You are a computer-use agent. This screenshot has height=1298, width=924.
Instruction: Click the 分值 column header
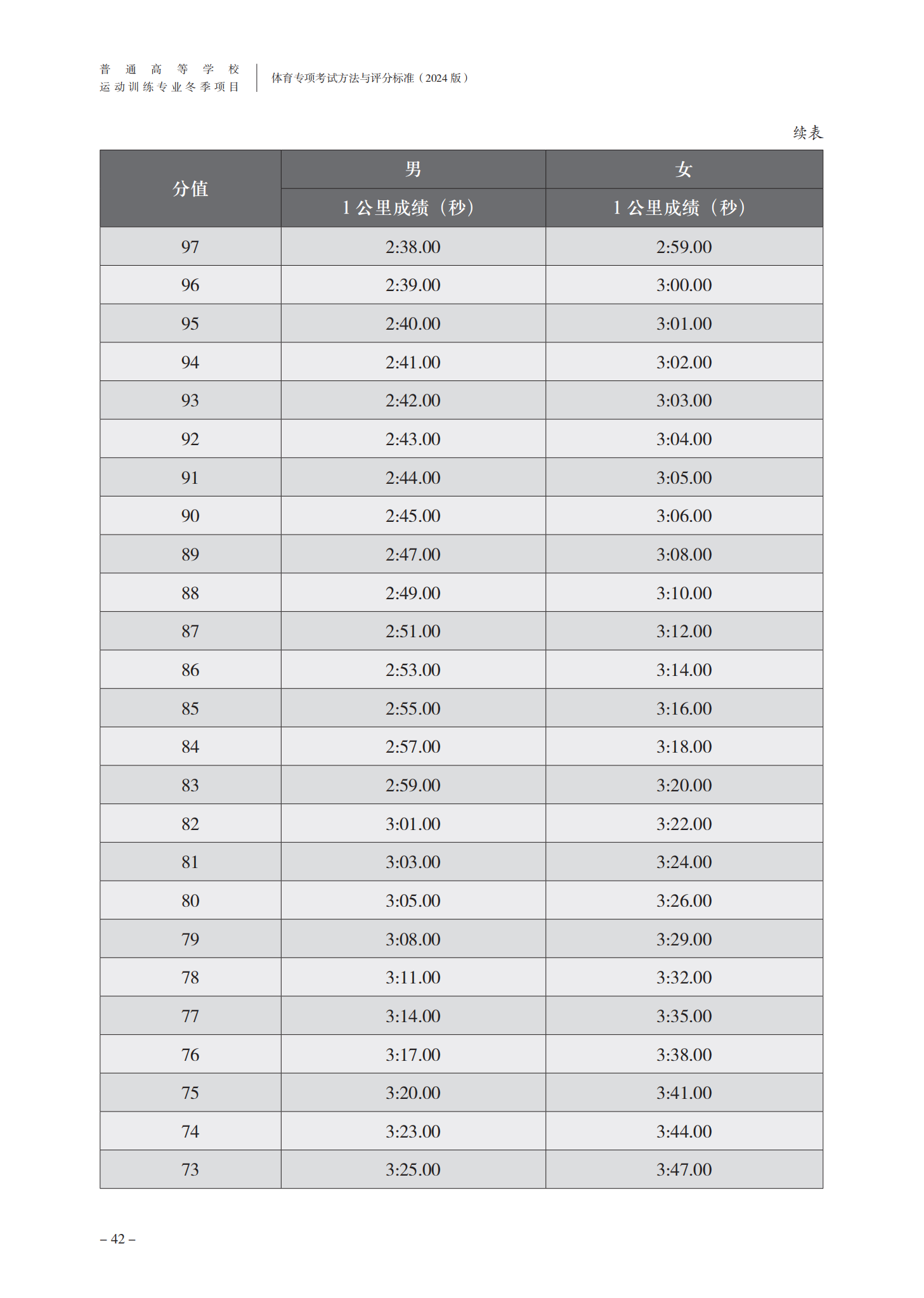pyautogui.click(x=190, y=188)
